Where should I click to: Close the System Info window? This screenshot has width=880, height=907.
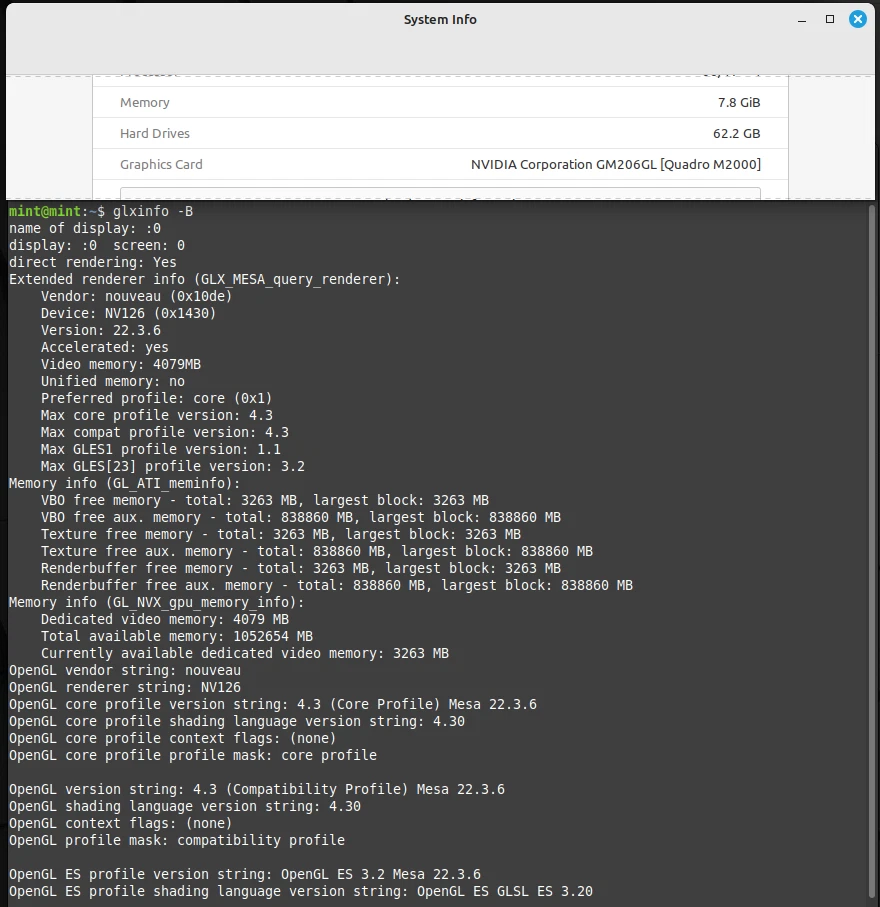click(858, 18)
